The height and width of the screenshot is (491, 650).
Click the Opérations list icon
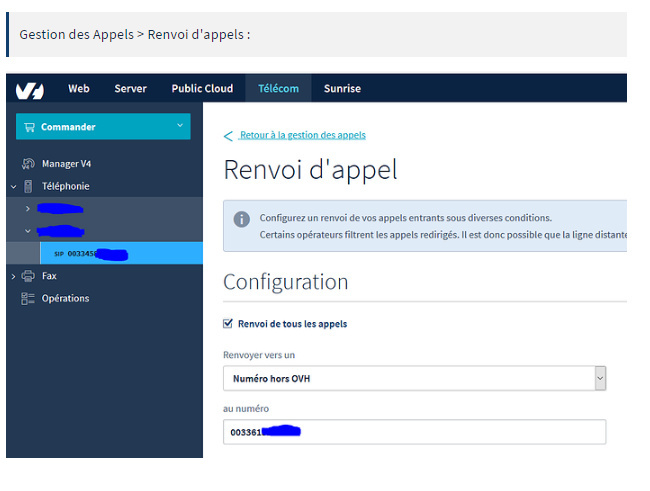point(28,298)
